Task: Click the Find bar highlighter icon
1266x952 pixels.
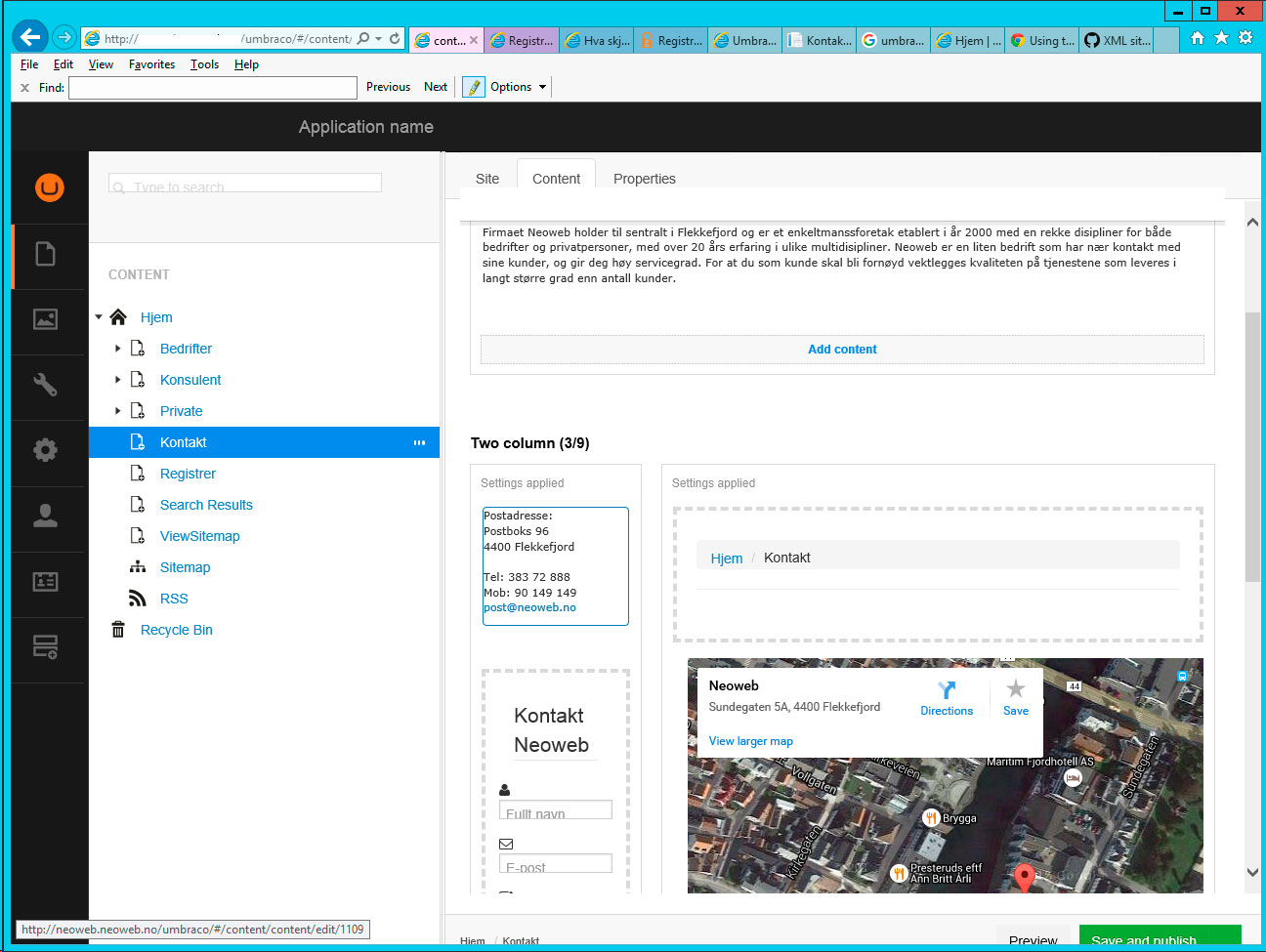Action: (x=474, y=87)
